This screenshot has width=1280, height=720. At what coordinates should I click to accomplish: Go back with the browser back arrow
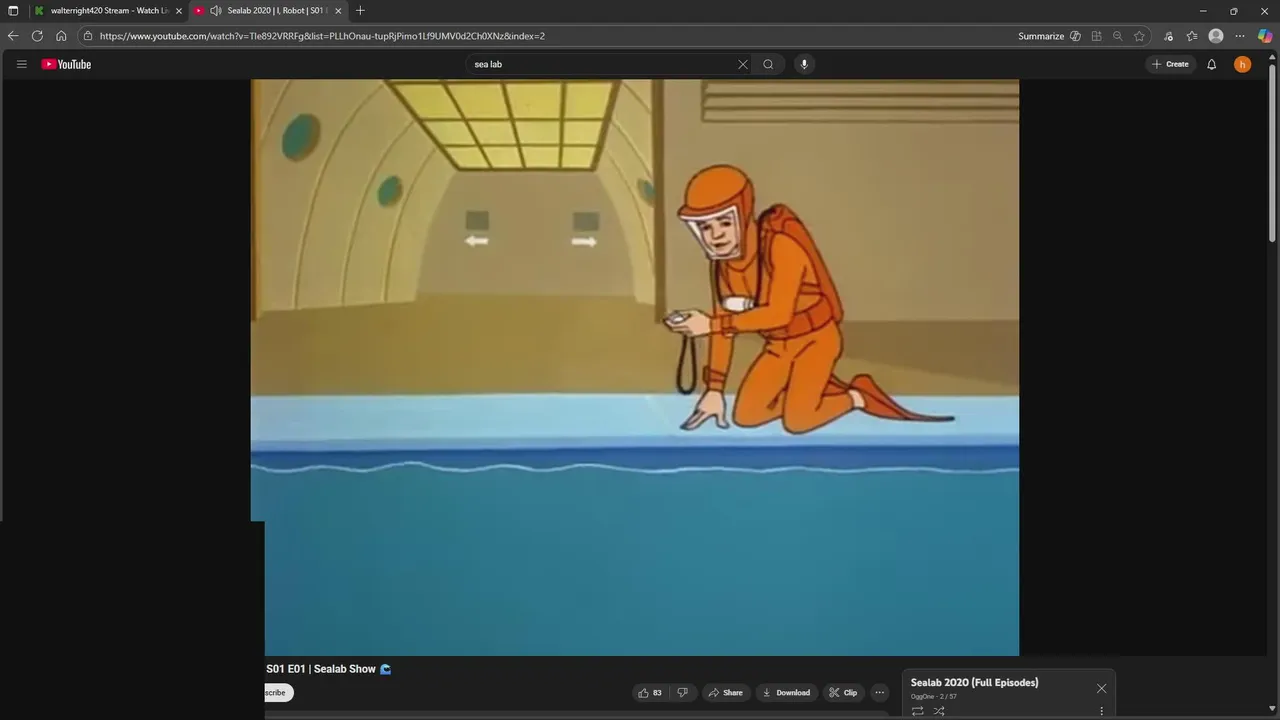[x=13, y=36]
